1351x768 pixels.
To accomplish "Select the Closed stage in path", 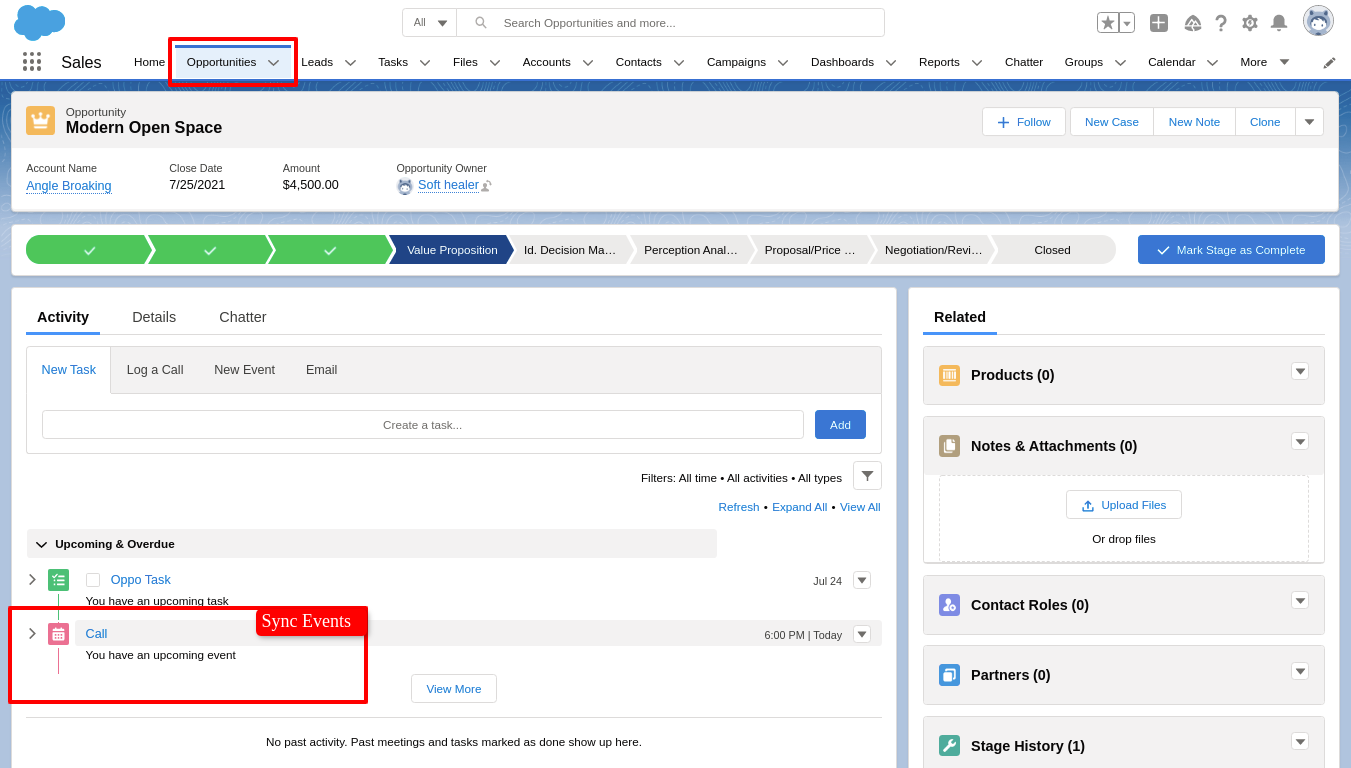I will 1052,250.
